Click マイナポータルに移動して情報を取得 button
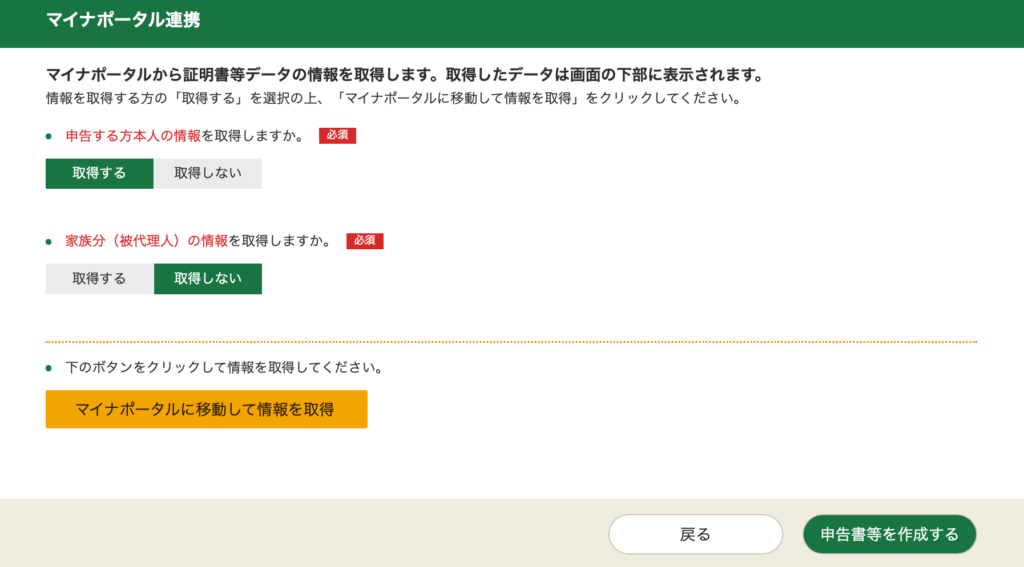Image resolution: width=1024 pixels, height=567 pixels. (206, 409)
